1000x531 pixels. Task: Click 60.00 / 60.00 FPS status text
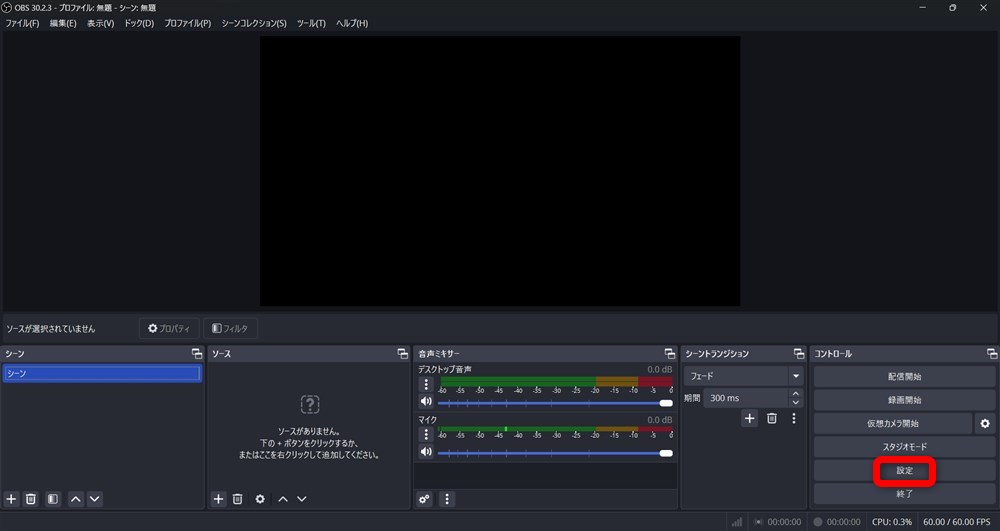[x=957, y=521]
